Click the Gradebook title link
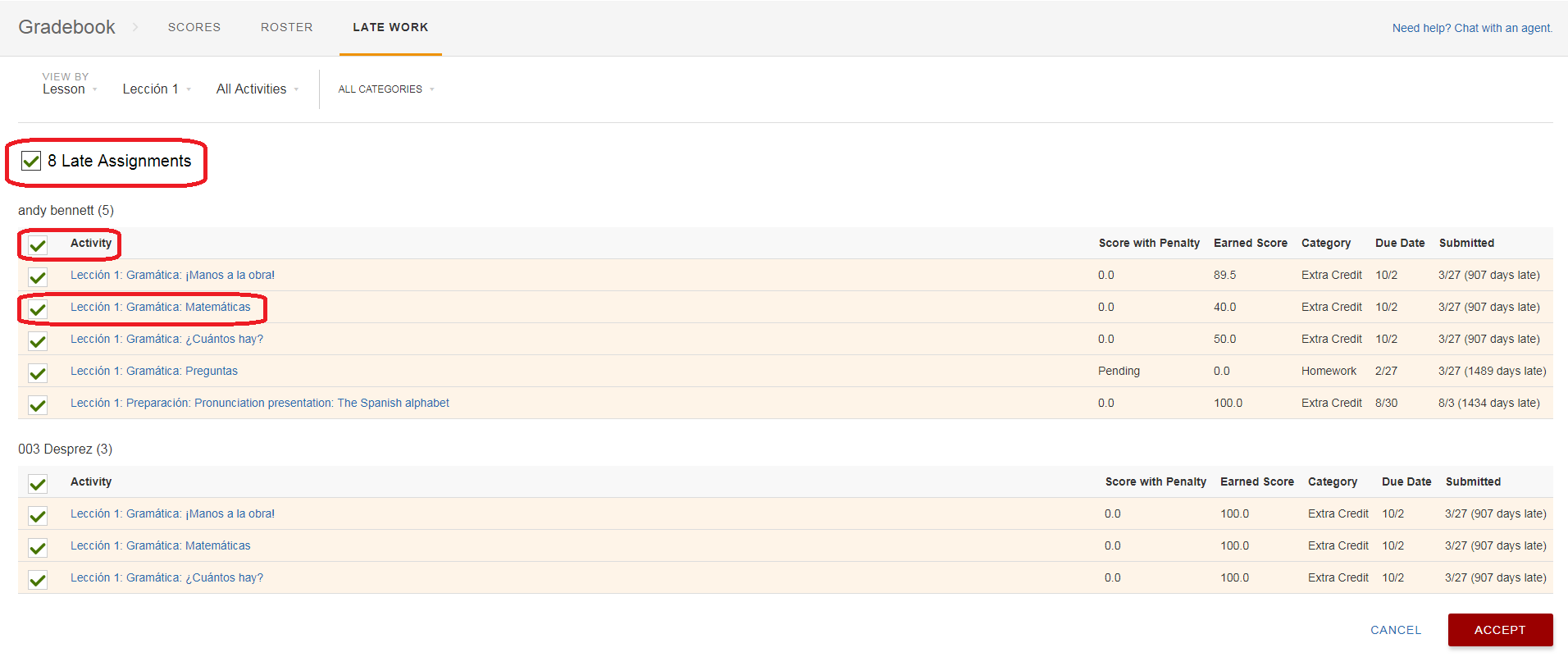1568x657 pixels. 66,27
